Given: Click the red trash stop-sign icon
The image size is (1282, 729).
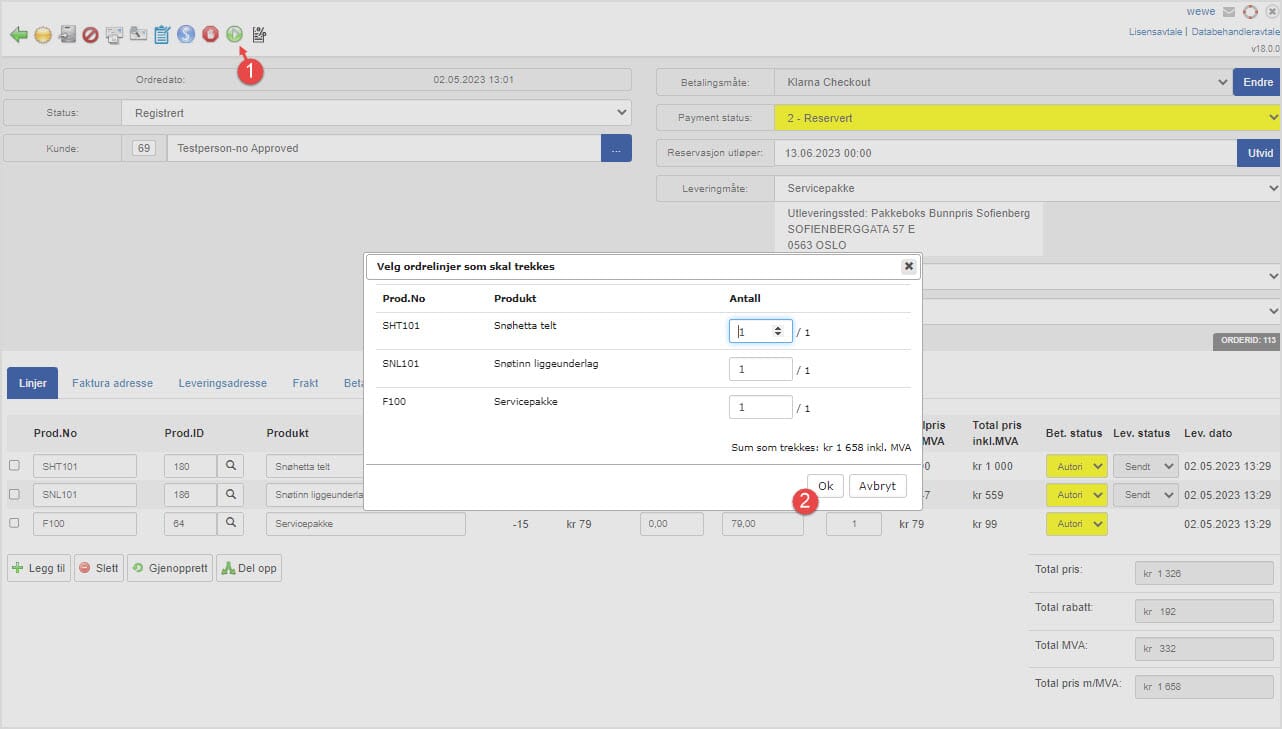Looking at the screenshot, I should (210, 35).
